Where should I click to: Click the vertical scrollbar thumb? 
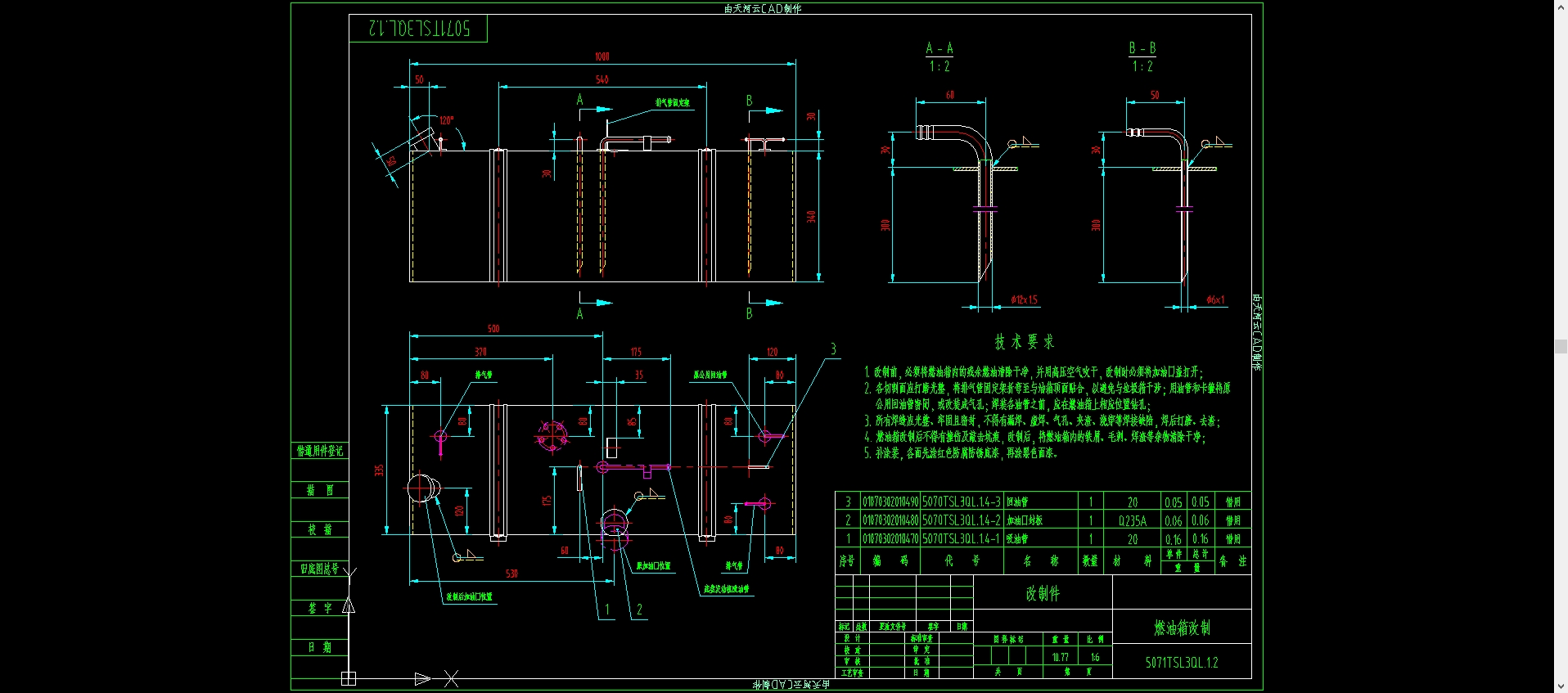pos(1561,346)
